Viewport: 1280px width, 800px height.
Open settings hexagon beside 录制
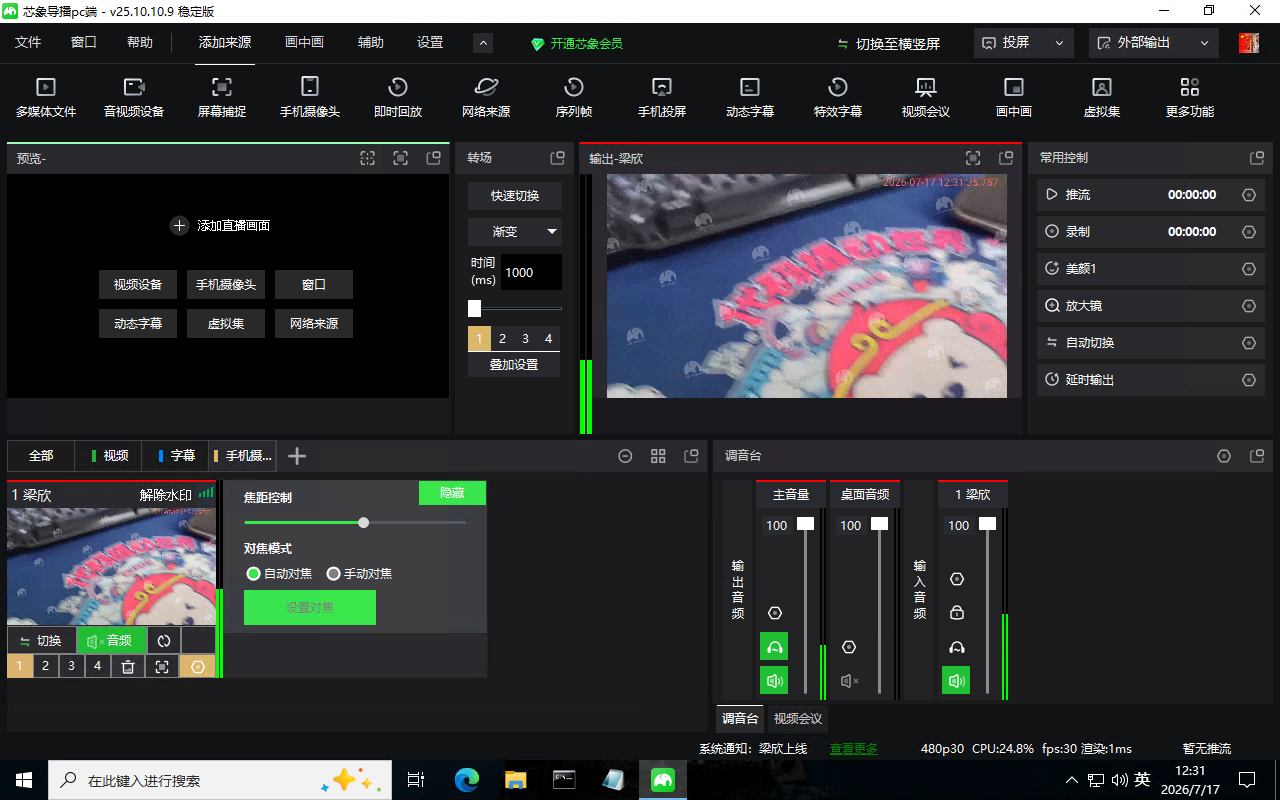tap(1248, 232)
